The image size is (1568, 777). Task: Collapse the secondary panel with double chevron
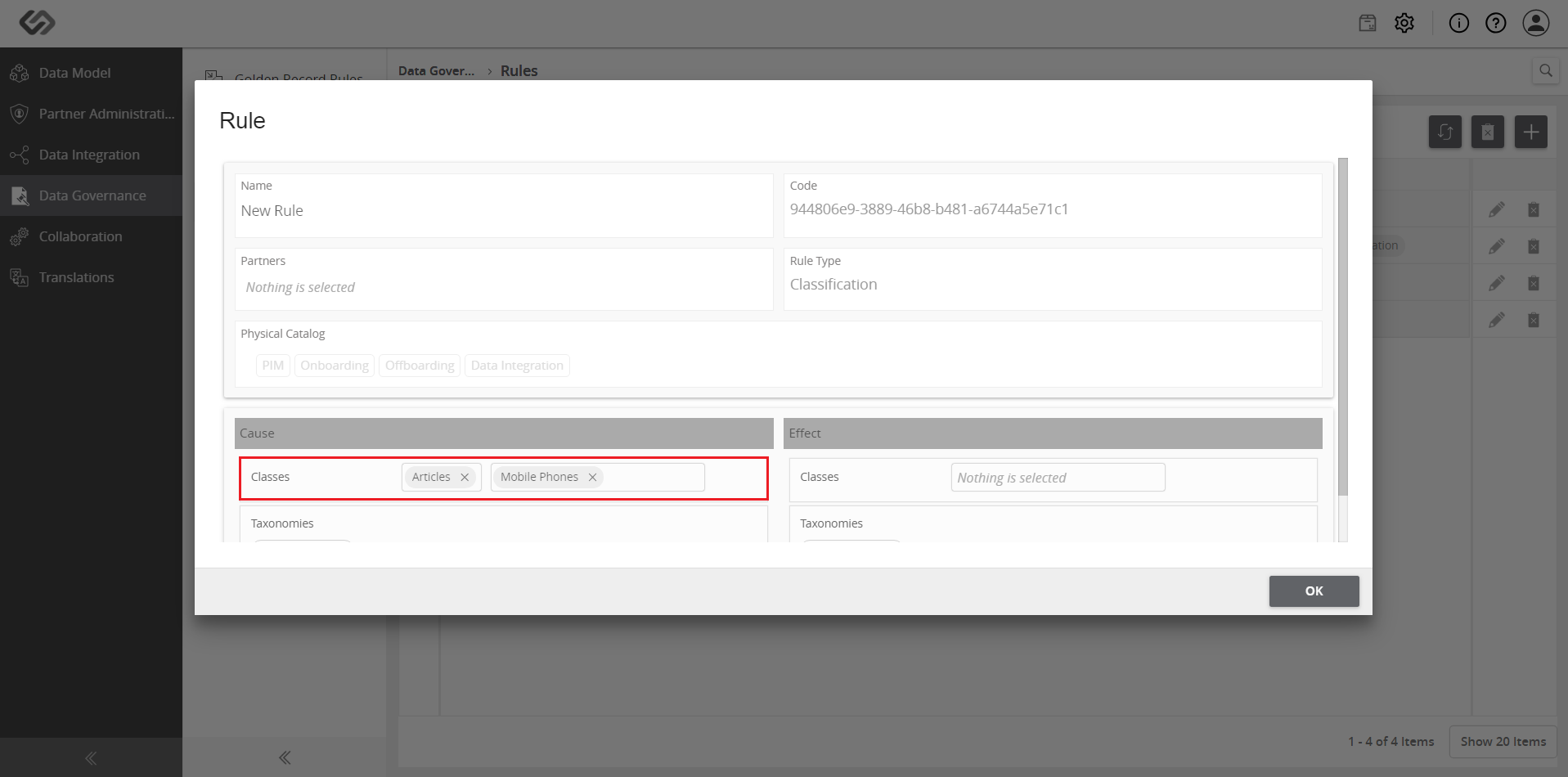tap(285, 757)
